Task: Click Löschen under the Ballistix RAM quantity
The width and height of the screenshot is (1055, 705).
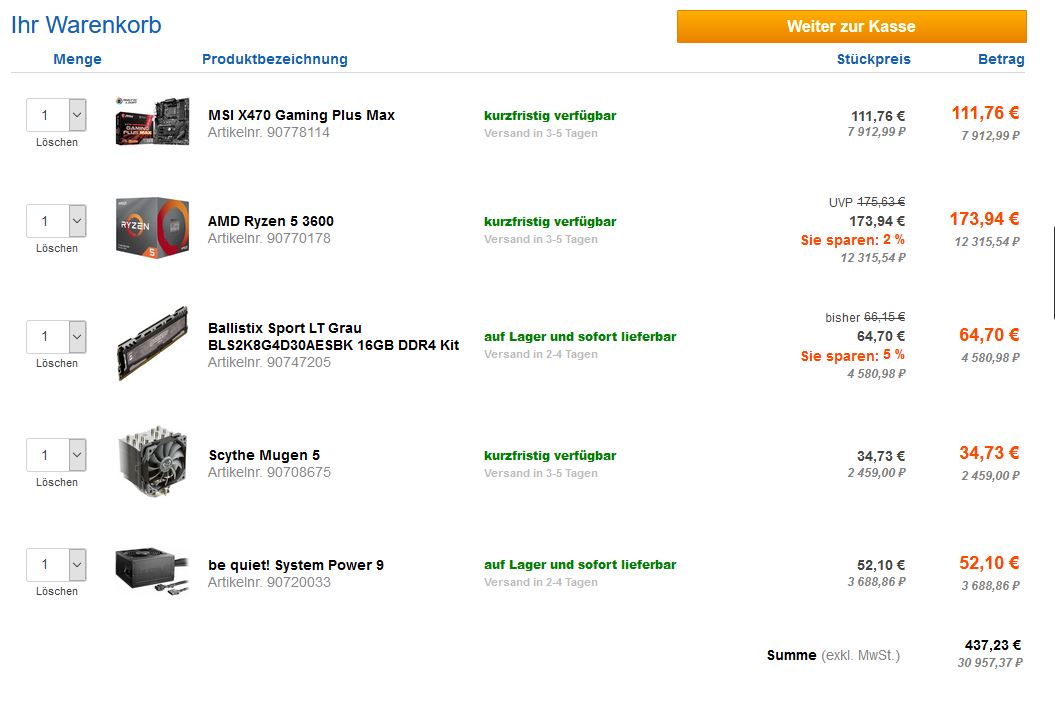Action: coord(57,363)
